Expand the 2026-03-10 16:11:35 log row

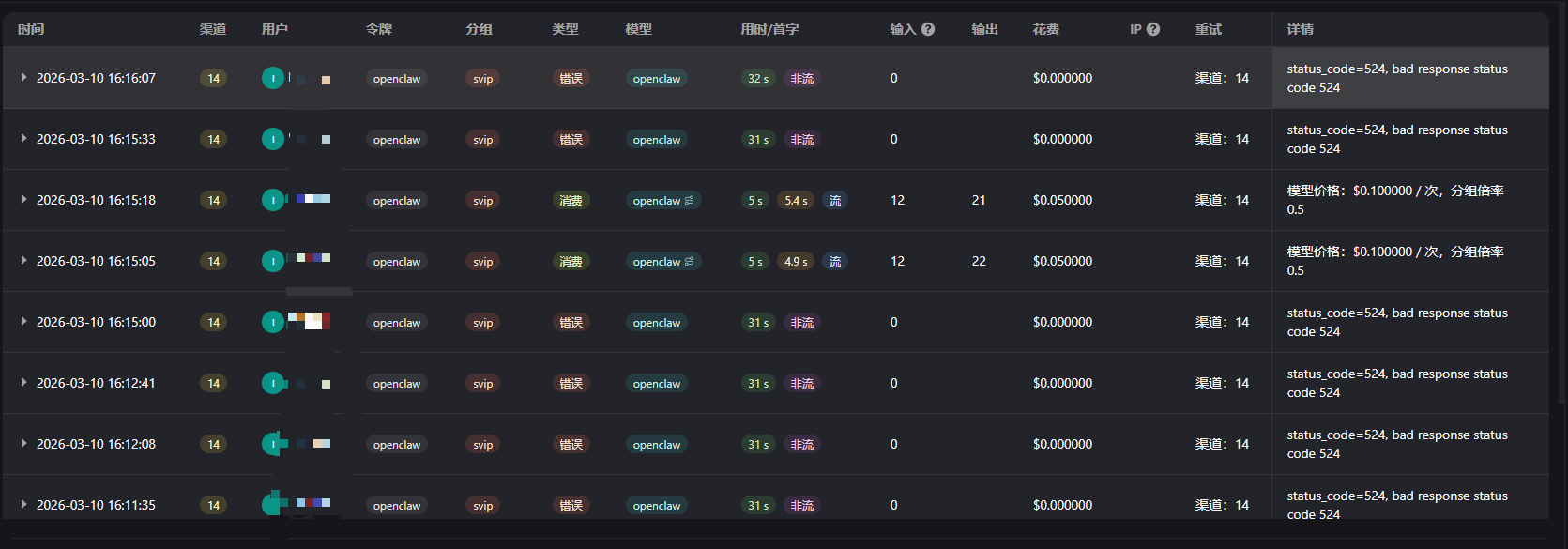[x=23, y=505]
